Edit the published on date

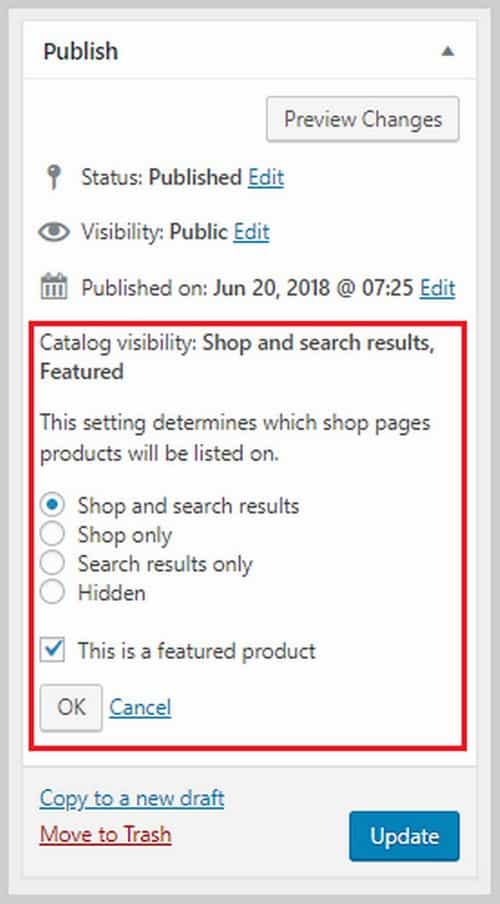(x=437, y=287)
